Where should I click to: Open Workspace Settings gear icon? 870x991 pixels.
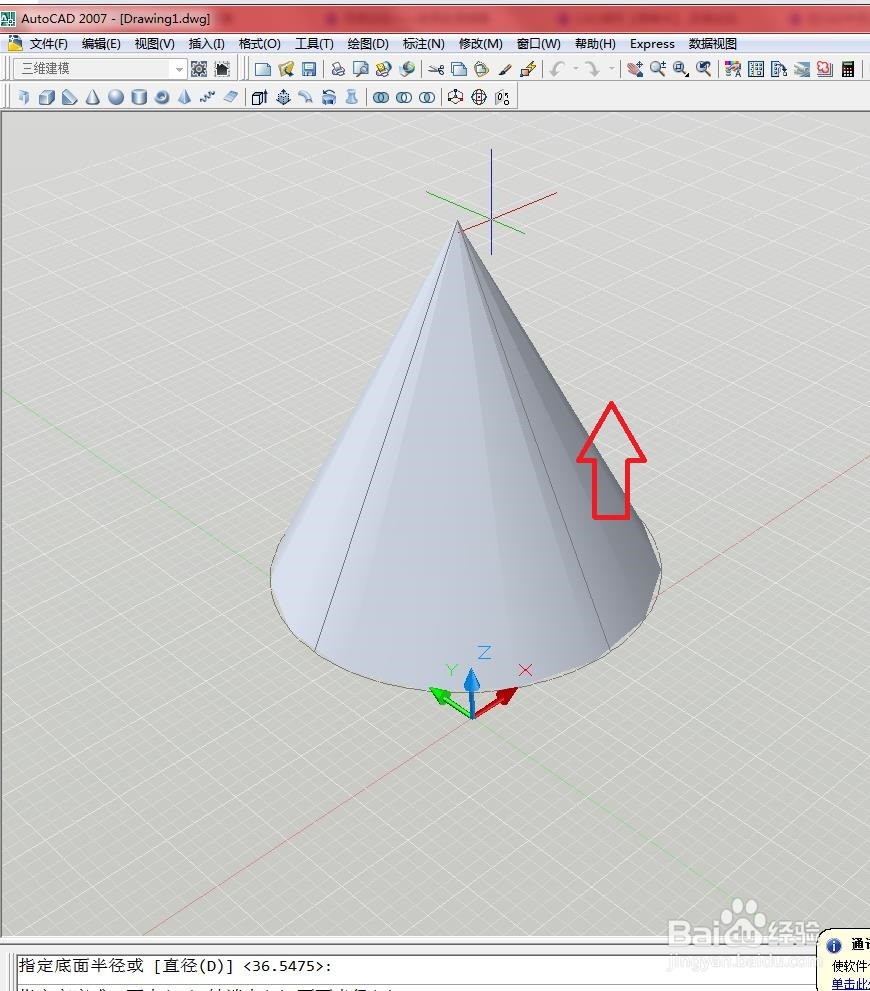tap(199, 69)
